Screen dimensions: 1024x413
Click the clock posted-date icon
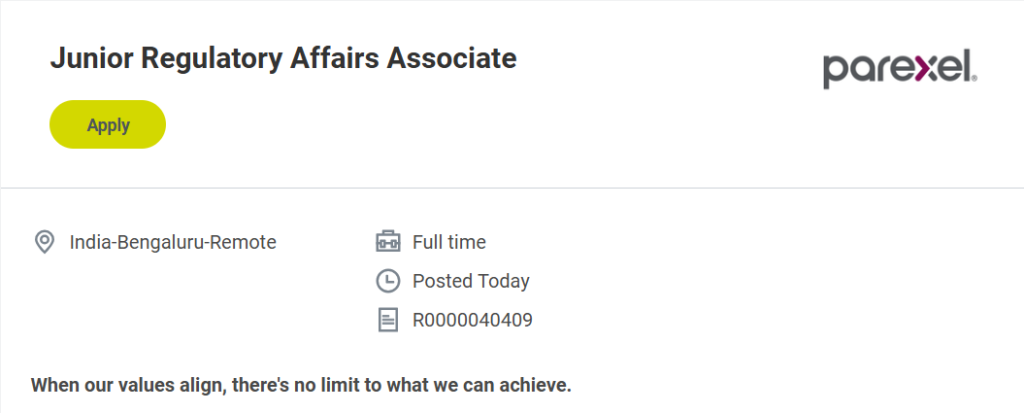pos(387,281)
